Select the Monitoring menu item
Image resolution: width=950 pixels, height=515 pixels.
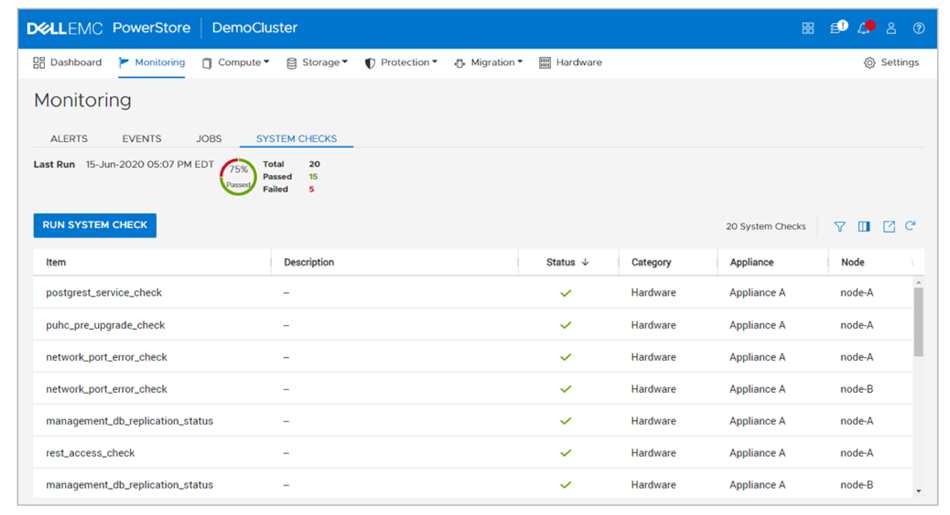tap(152, 62)
